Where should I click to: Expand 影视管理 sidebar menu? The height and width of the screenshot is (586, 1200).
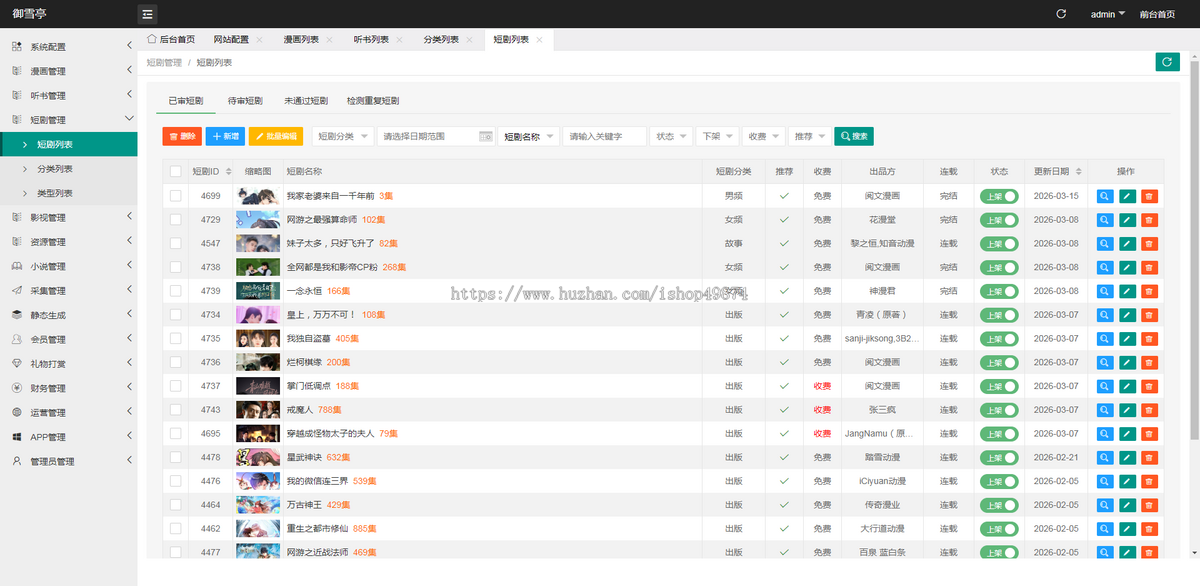pyautogui.click(x=68, y=217)
